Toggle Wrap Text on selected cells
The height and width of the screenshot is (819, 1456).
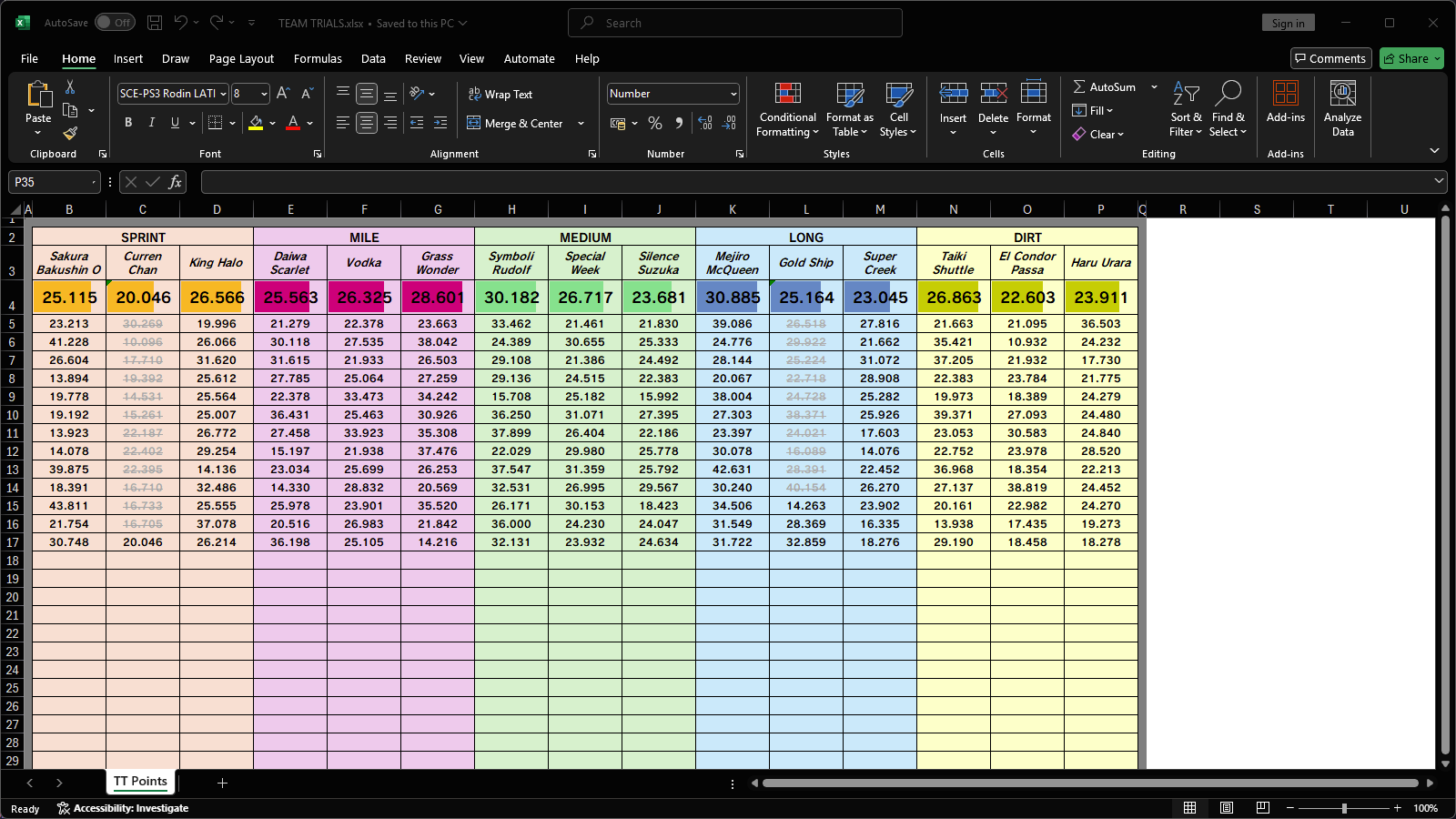500,94
